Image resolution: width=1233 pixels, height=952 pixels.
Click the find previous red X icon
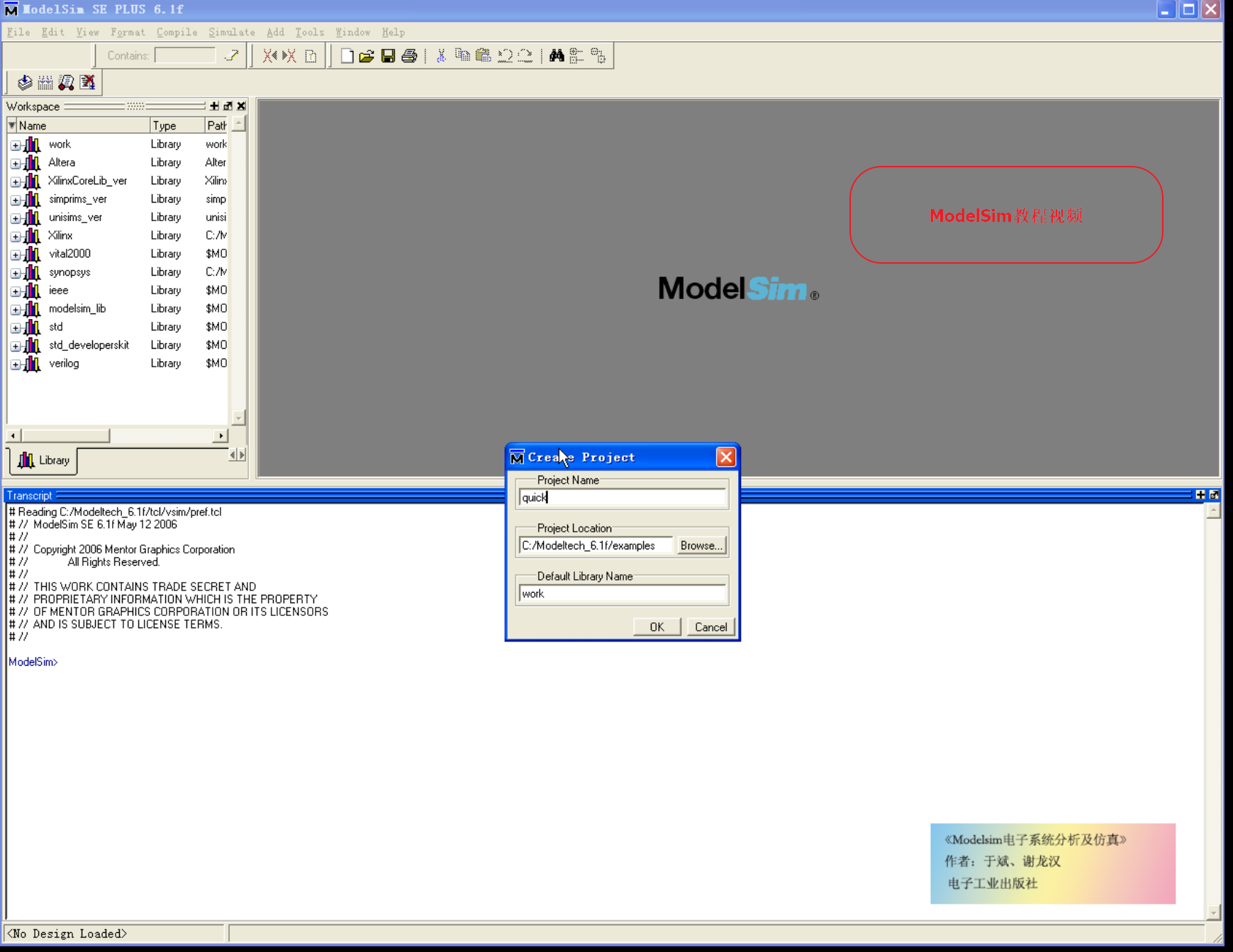click(x=269, y=55)
